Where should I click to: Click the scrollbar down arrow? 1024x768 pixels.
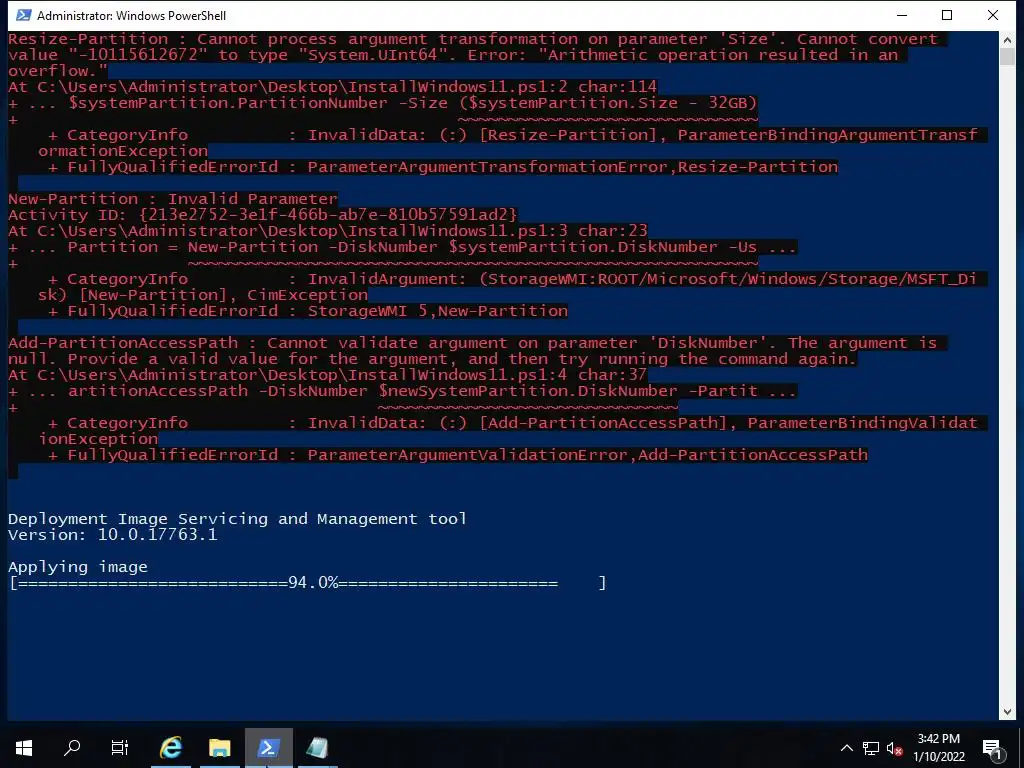point(1006,712)
